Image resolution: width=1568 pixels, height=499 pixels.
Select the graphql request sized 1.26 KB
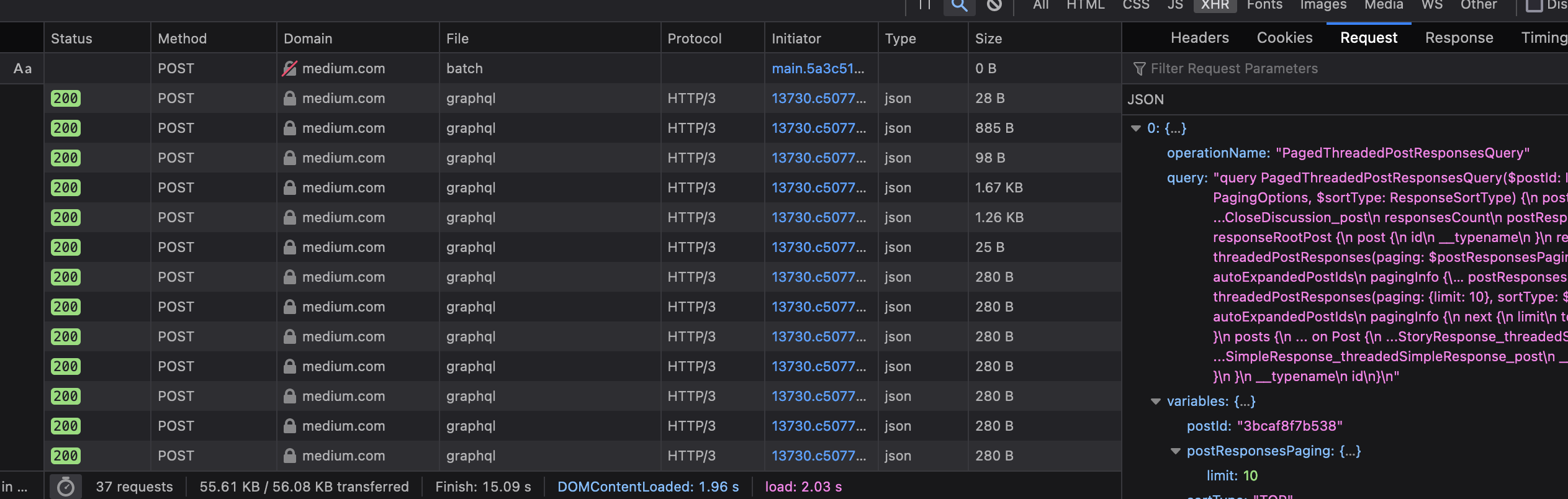(x=582, y=217)
